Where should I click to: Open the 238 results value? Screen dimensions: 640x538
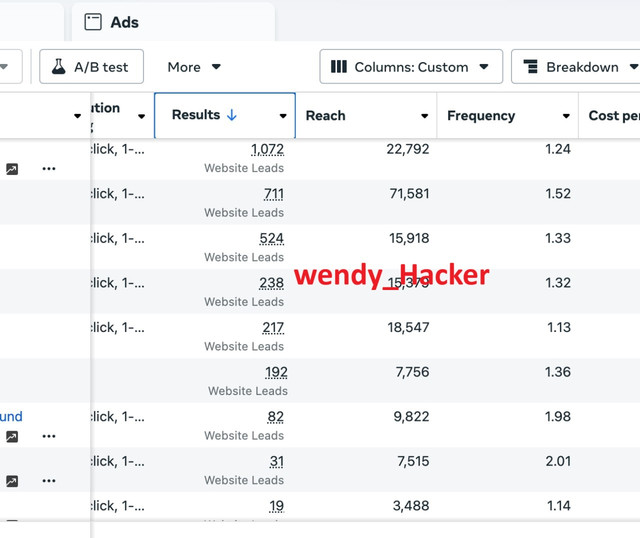271,283
